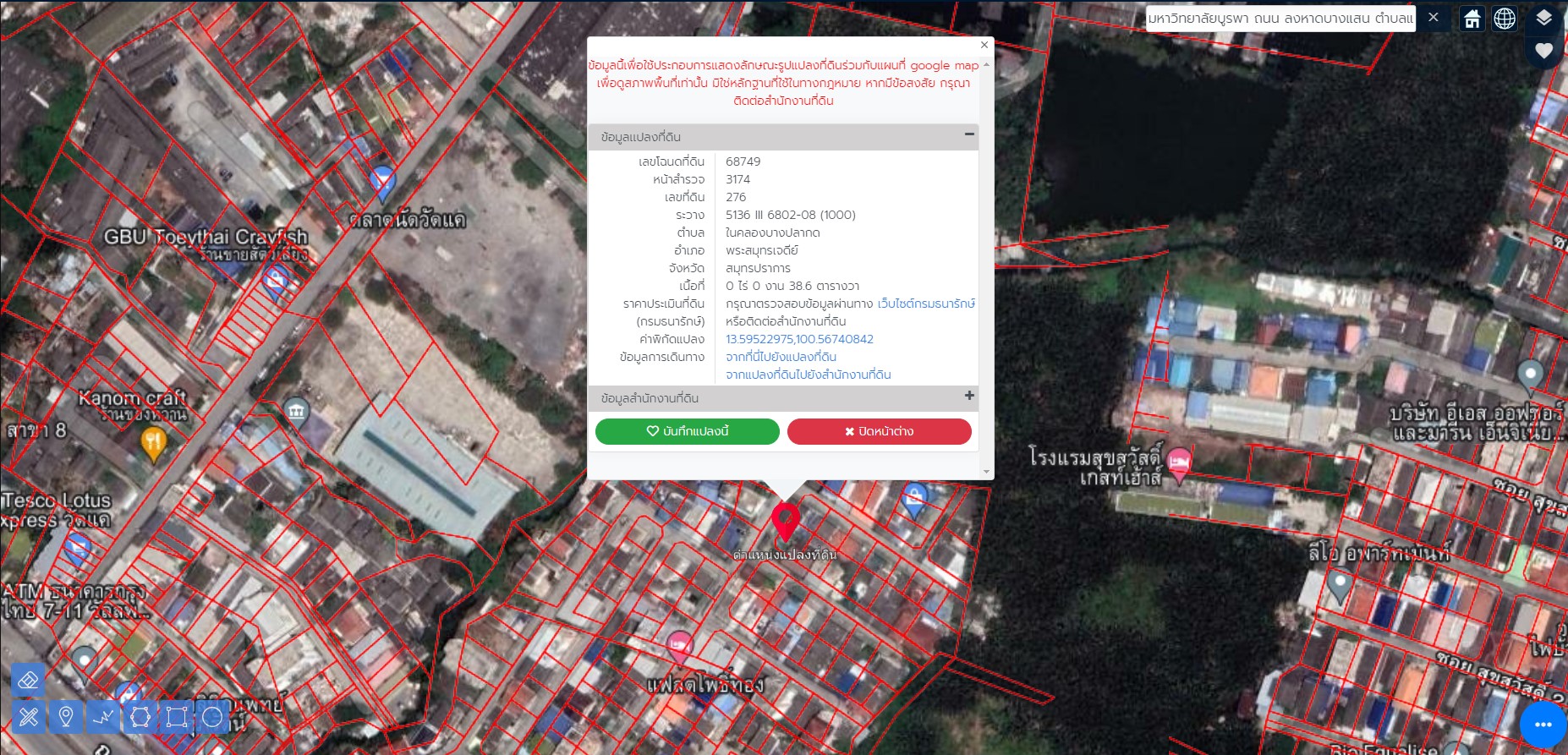The width and height of the screenshot is (1568, 755).
Task: Select province value สมุทรปราการ
Action: (x=758, y=268)
